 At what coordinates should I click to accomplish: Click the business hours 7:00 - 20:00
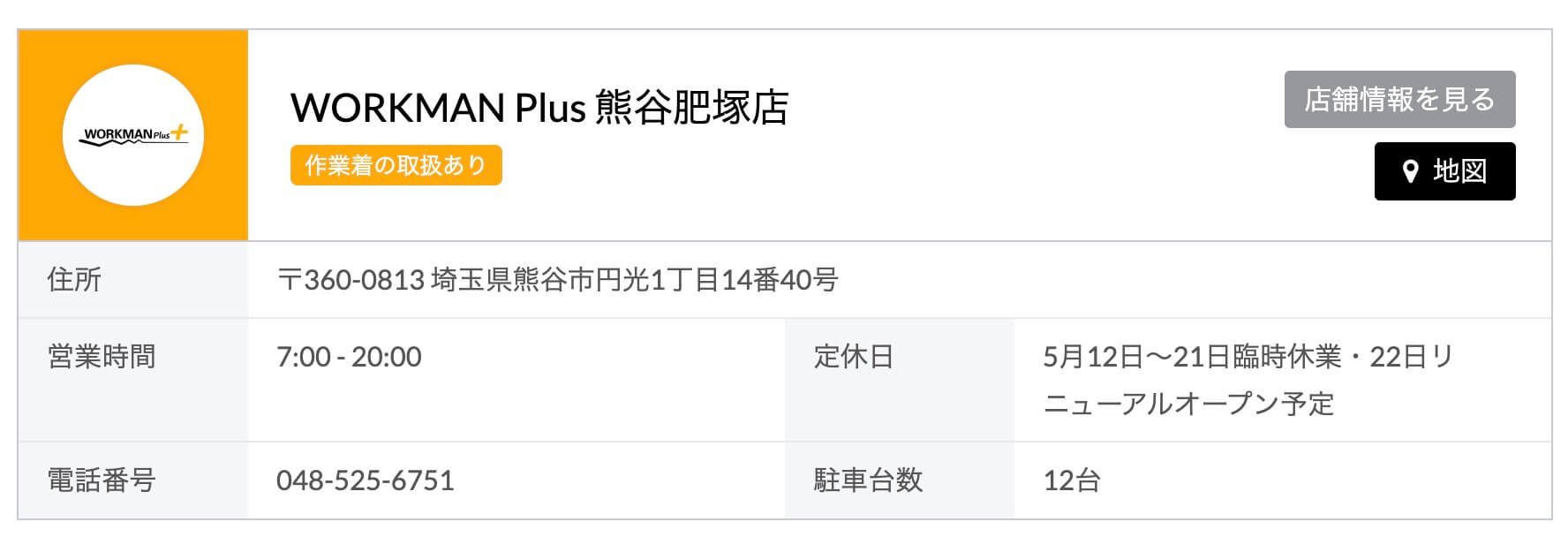tap(349, 357)
